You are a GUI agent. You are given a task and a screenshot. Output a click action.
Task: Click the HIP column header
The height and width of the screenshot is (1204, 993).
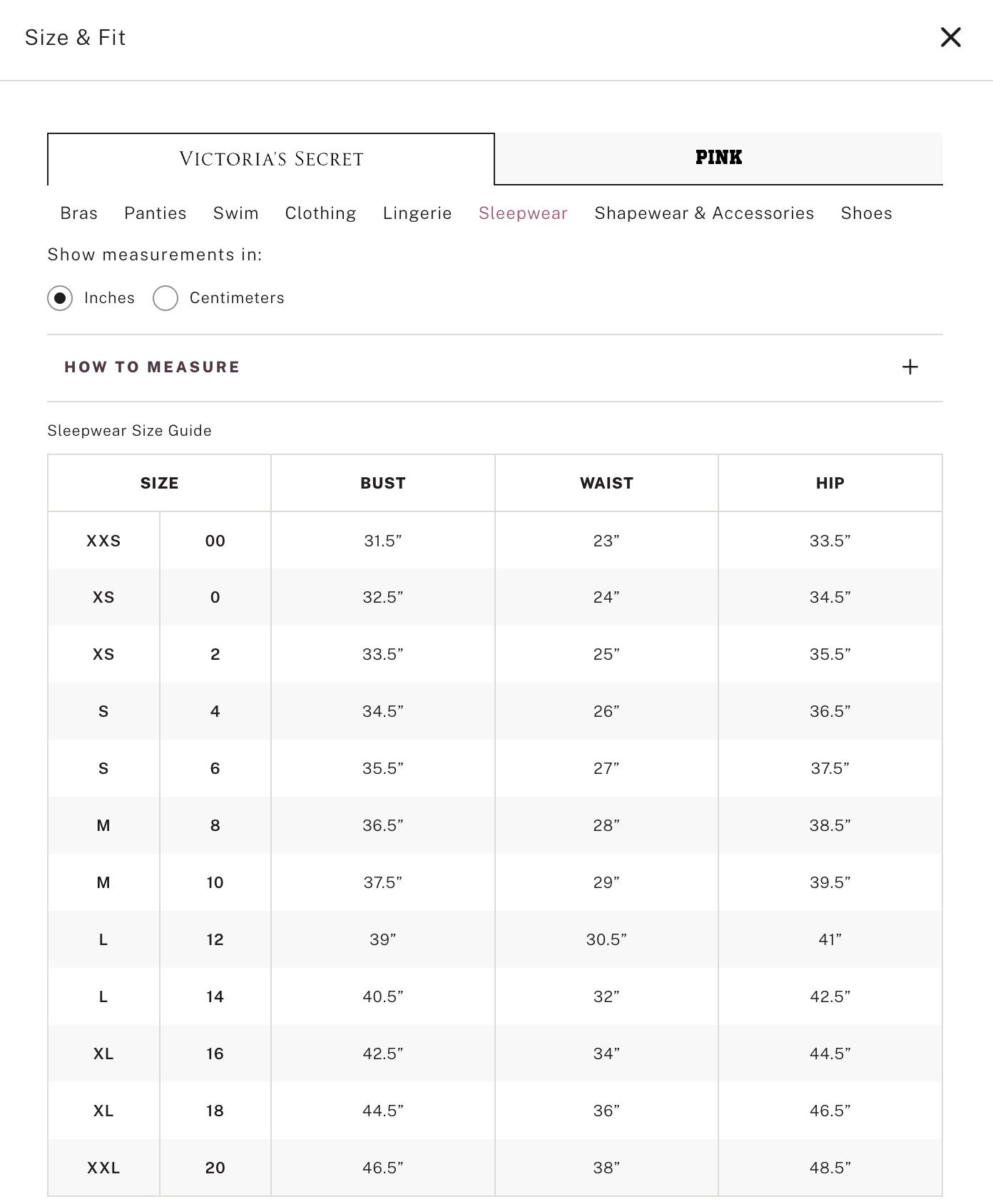830,483
